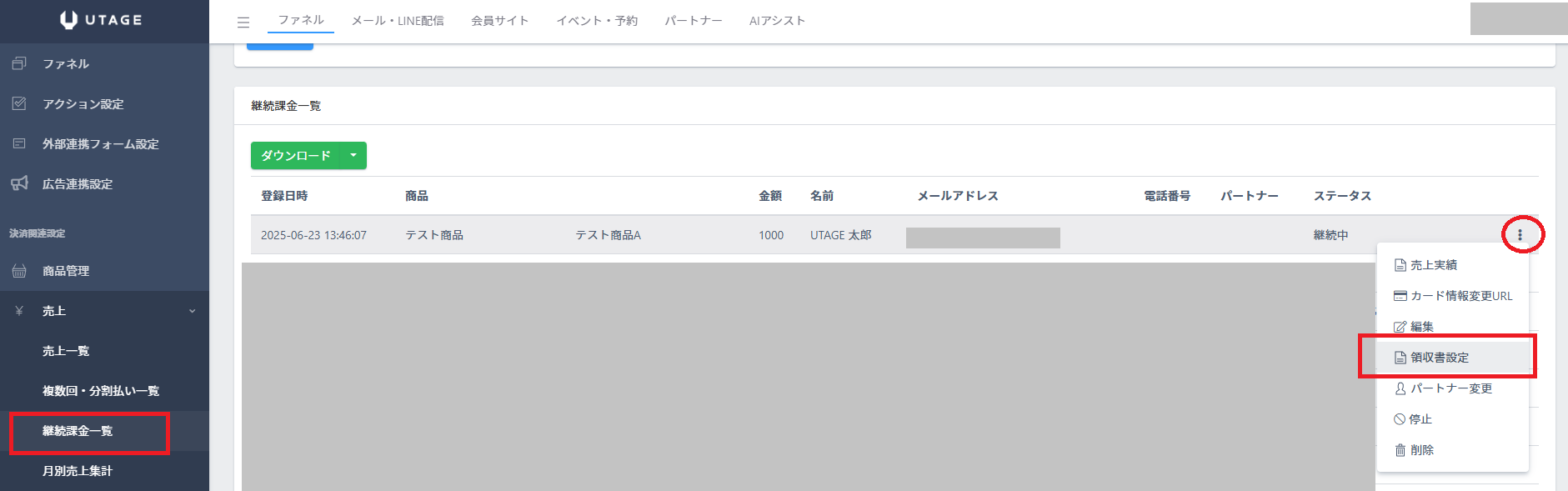Click the 1000 amount cell
1568x491 pixels.
coord(771,235)
